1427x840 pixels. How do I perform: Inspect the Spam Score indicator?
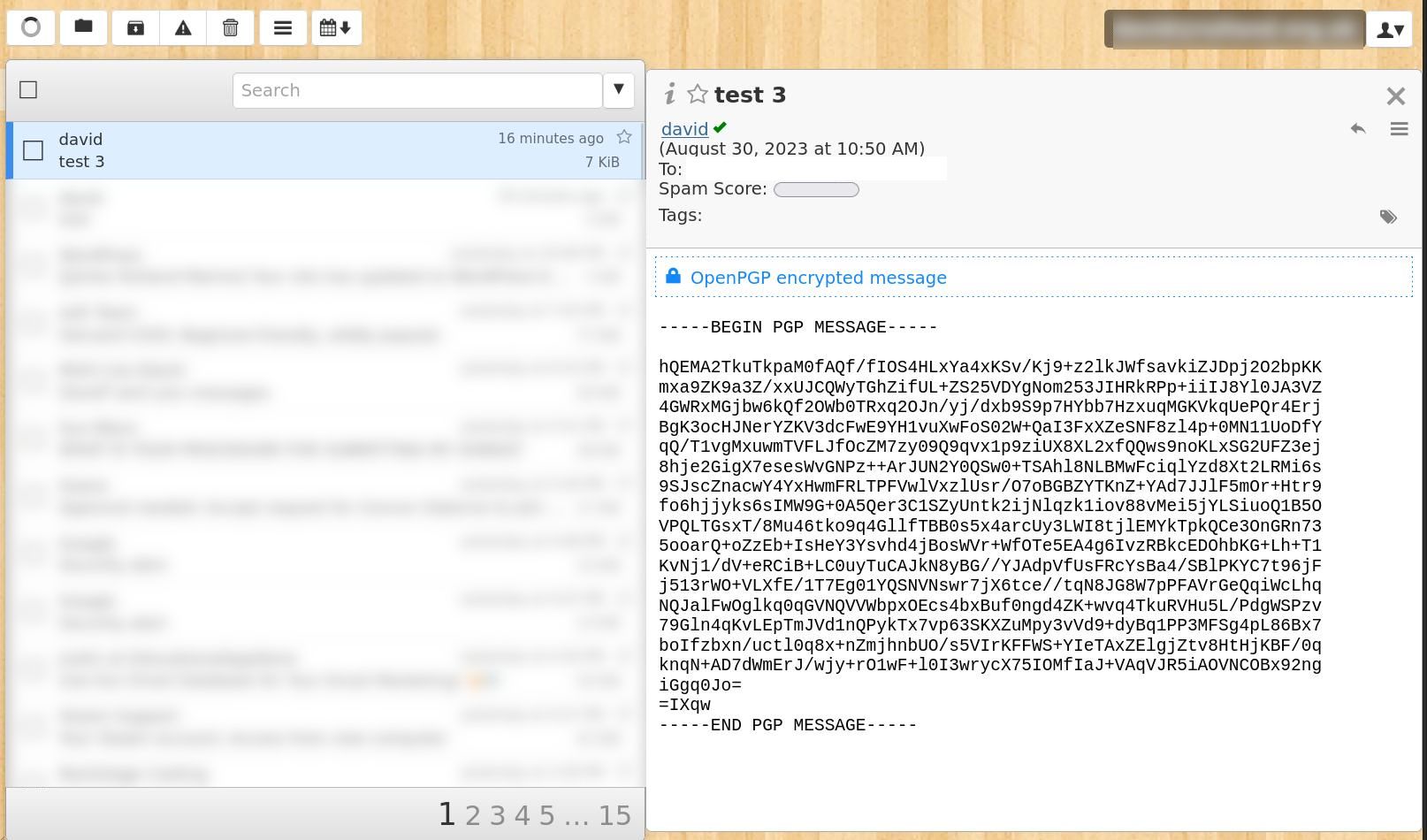point(816,188)
